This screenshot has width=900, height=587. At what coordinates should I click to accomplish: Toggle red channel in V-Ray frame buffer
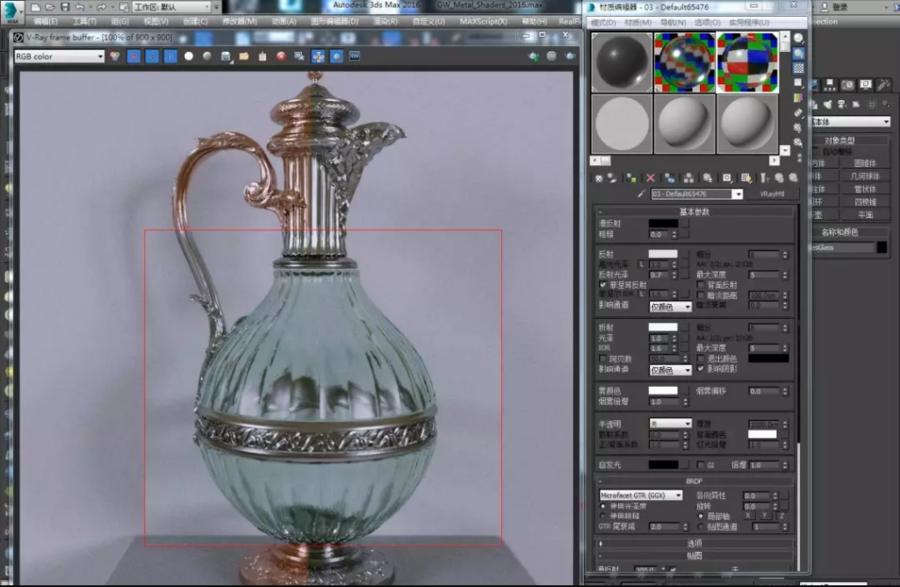coord(134,56)
